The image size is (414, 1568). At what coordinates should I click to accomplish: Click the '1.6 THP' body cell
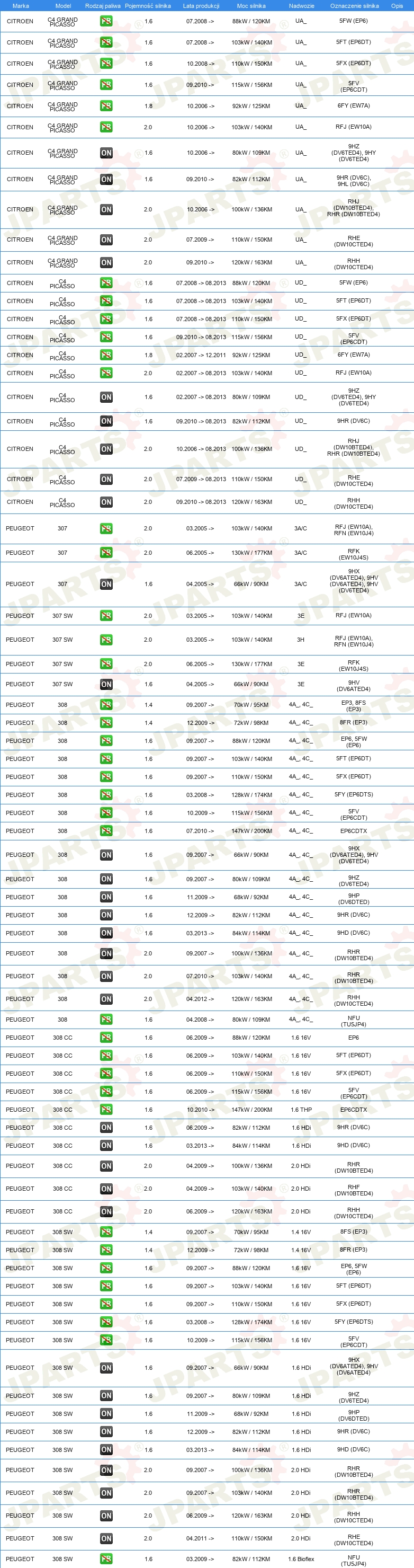301,1110
